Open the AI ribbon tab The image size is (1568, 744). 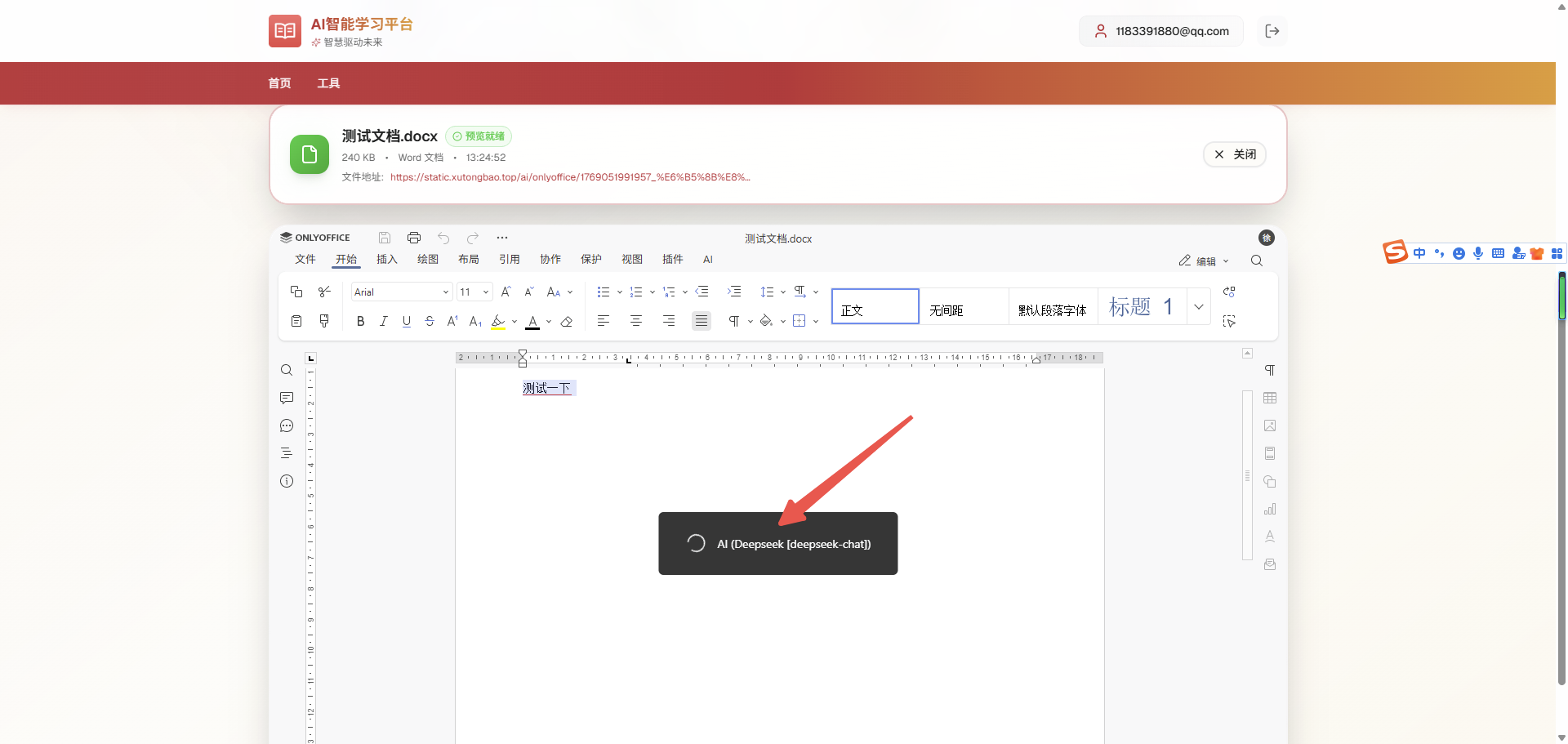707,259
